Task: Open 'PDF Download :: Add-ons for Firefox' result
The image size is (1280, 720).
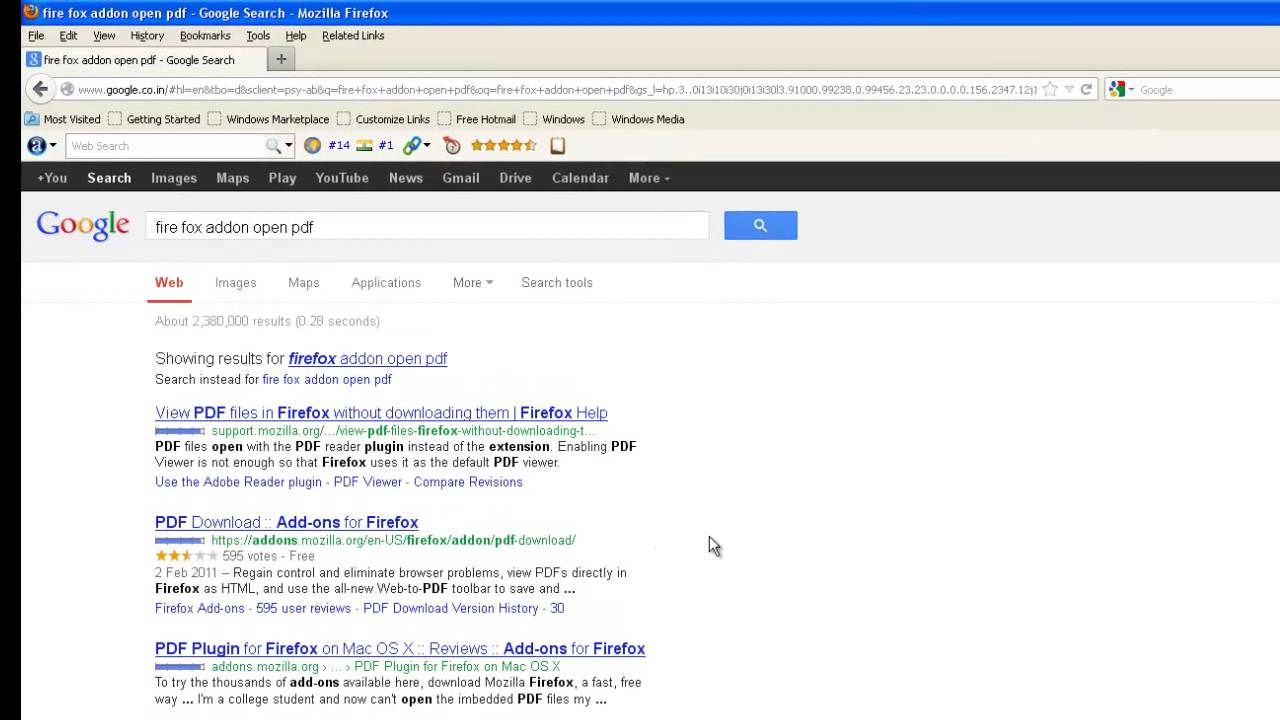Action: (x=286, y=523)
